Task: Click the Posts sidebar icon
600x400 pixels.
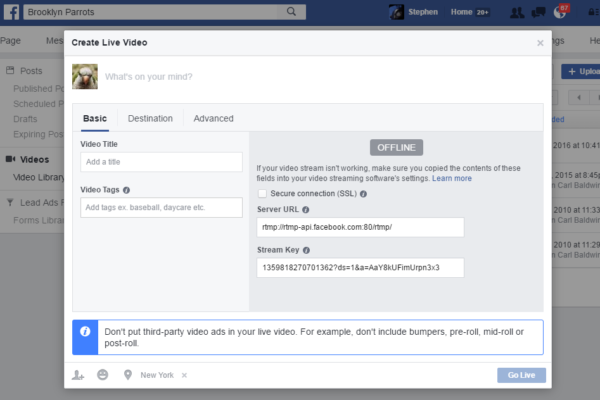Action: pos(10,70)
